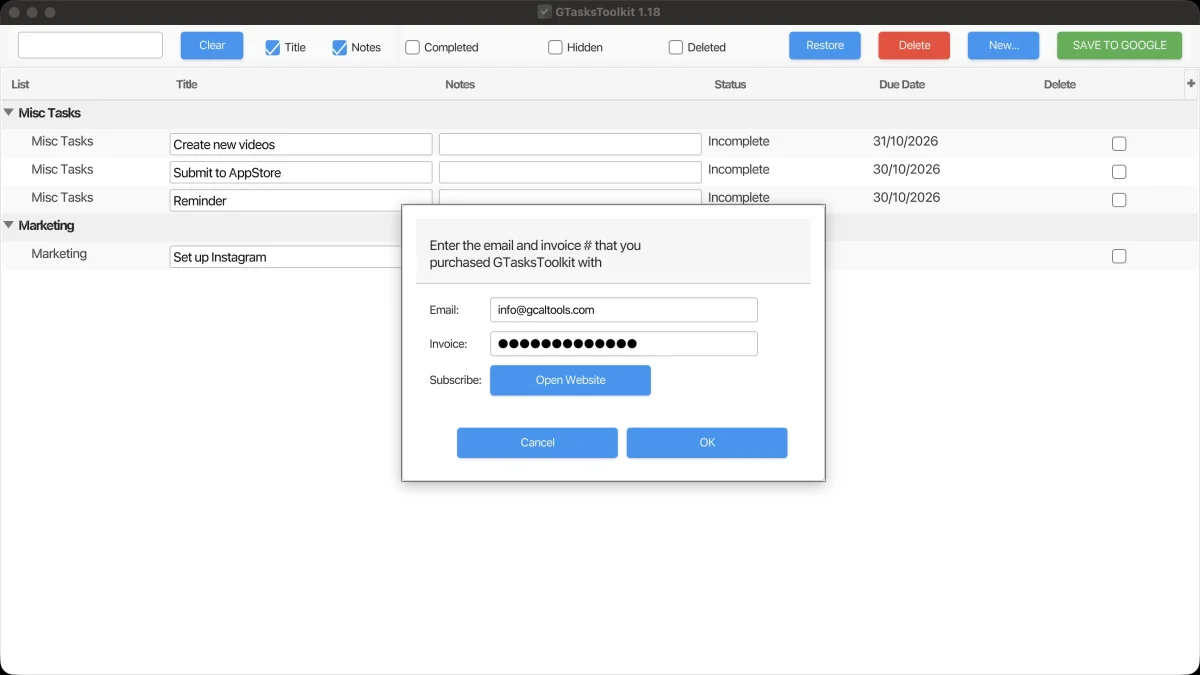Enable the Deleted filter checkbox
This screenshot has width=1200, height=675.
click(676, 47)
